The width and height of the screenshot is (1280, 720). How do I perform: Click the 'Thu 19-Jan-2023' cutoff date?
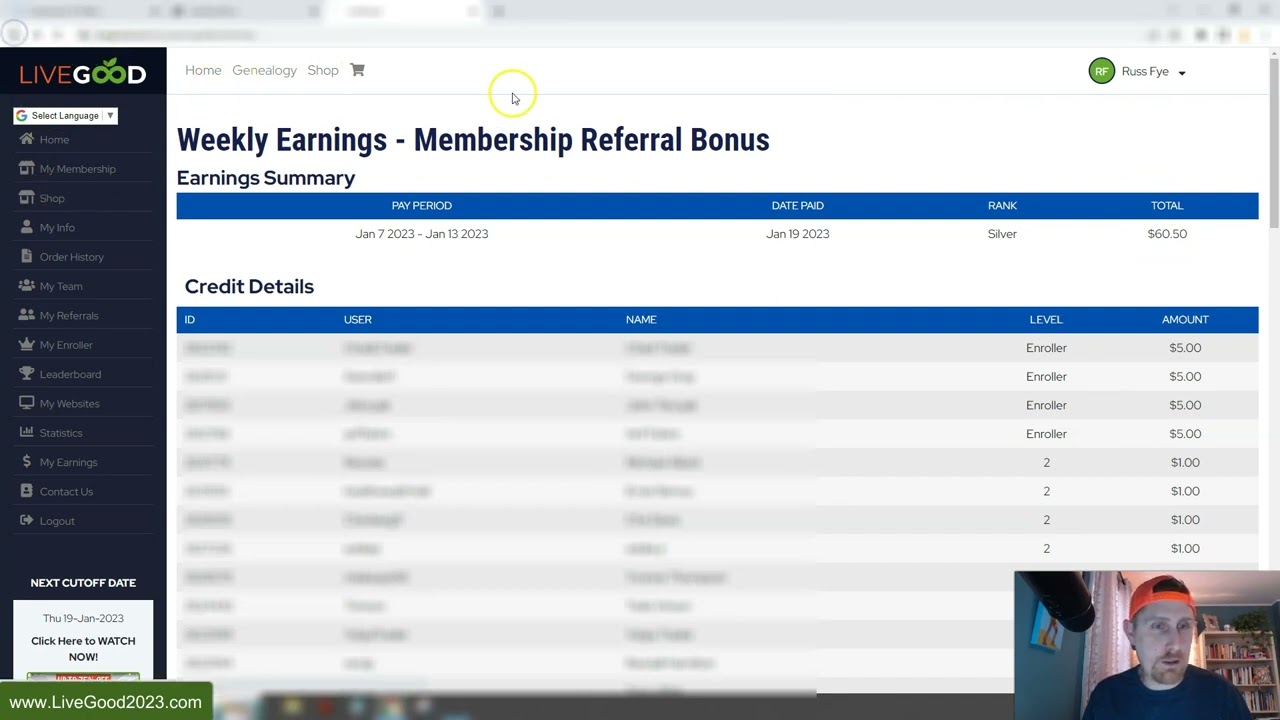(83, 618)
